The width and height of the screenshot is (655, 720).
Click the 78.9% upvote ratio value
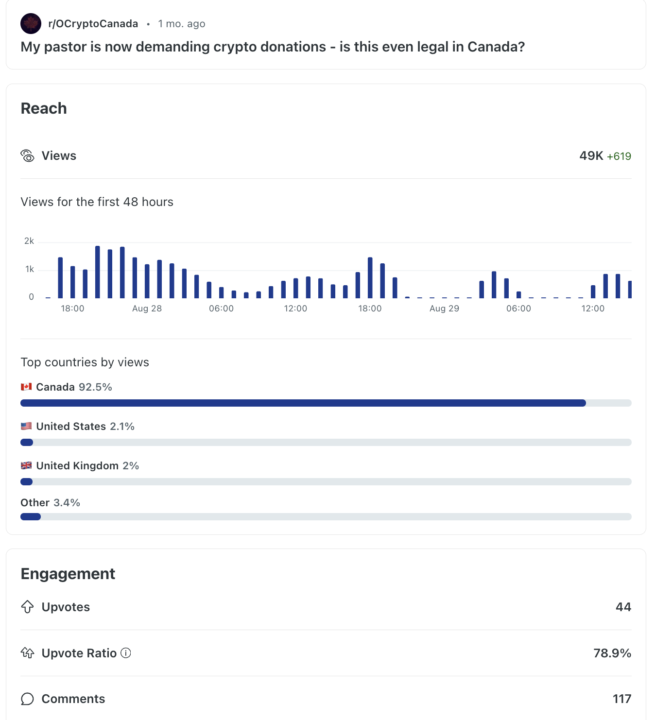coord(612,653)
